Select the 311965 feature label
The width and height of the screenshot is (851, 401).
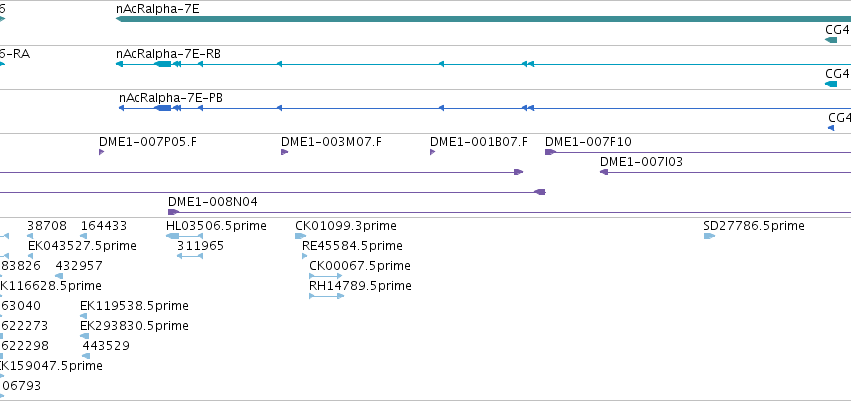pyautogui.click(x=200, y=246)
